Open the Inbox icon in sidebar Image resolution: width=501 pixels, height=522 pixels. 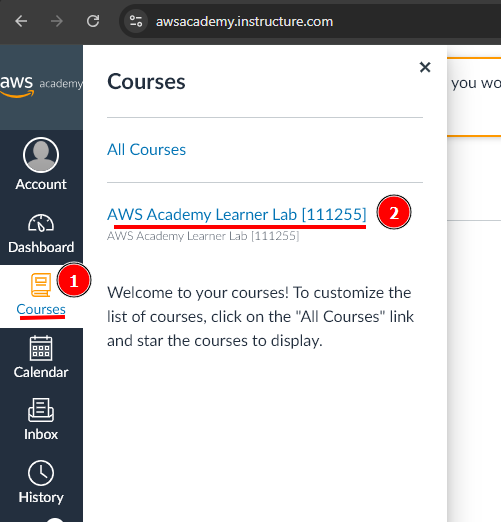point(41,410)
